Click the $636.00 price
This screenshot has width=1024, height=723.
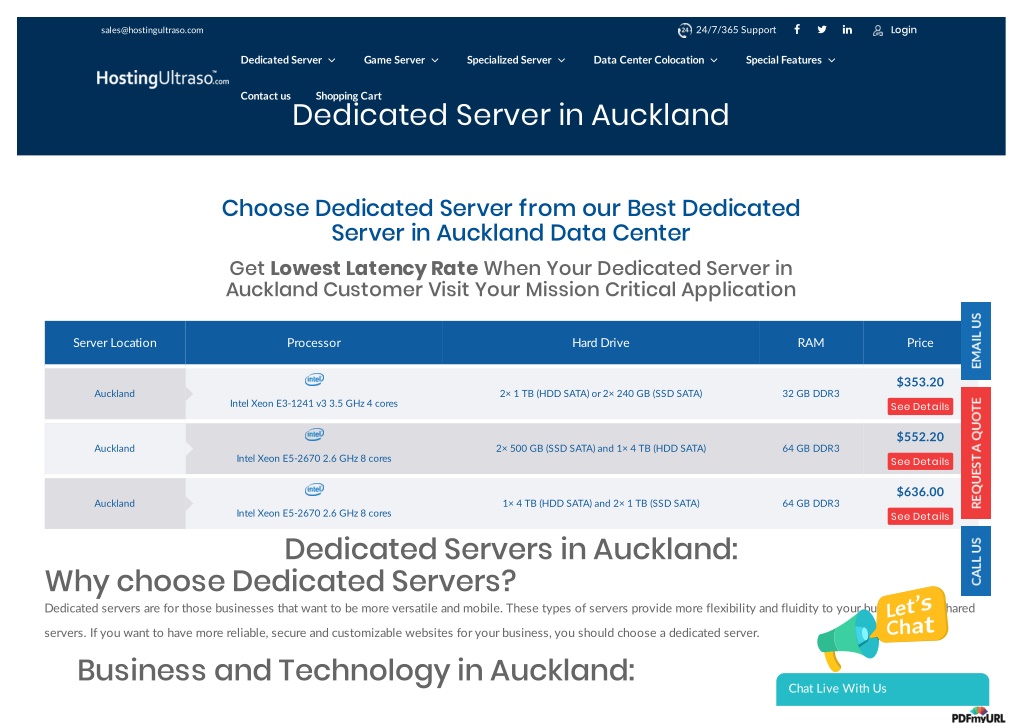[x=920, y=492]
